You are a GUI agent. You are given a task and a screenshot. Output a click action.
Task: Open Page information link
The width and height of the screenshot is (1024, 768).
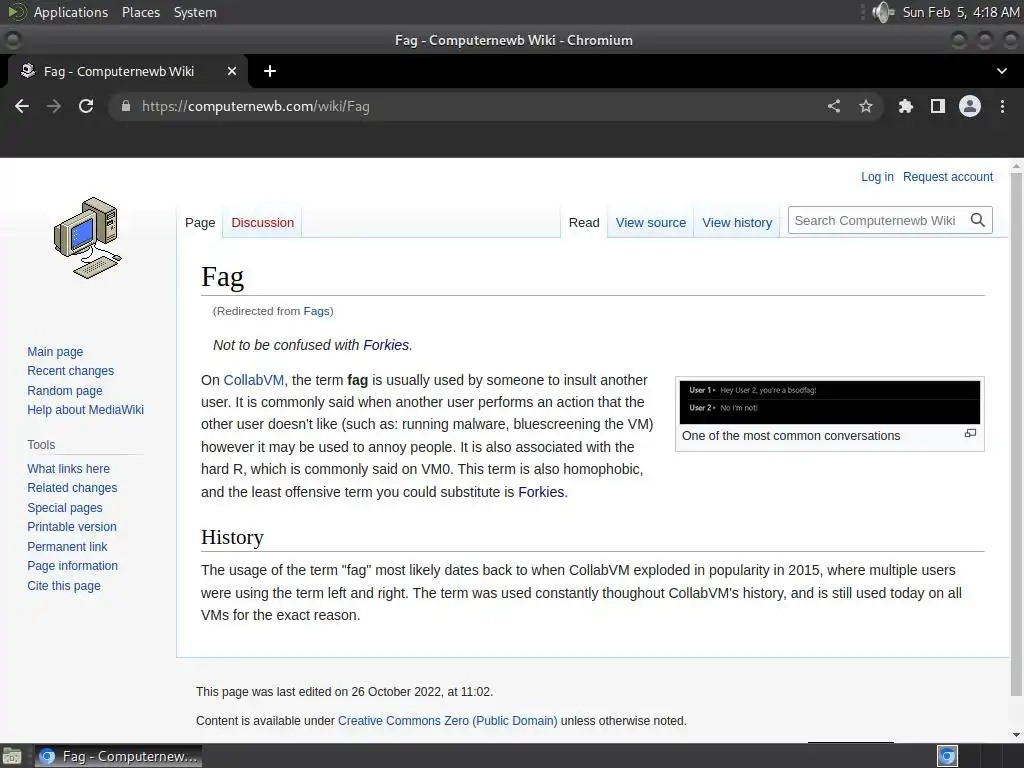[x=72, y=566]
